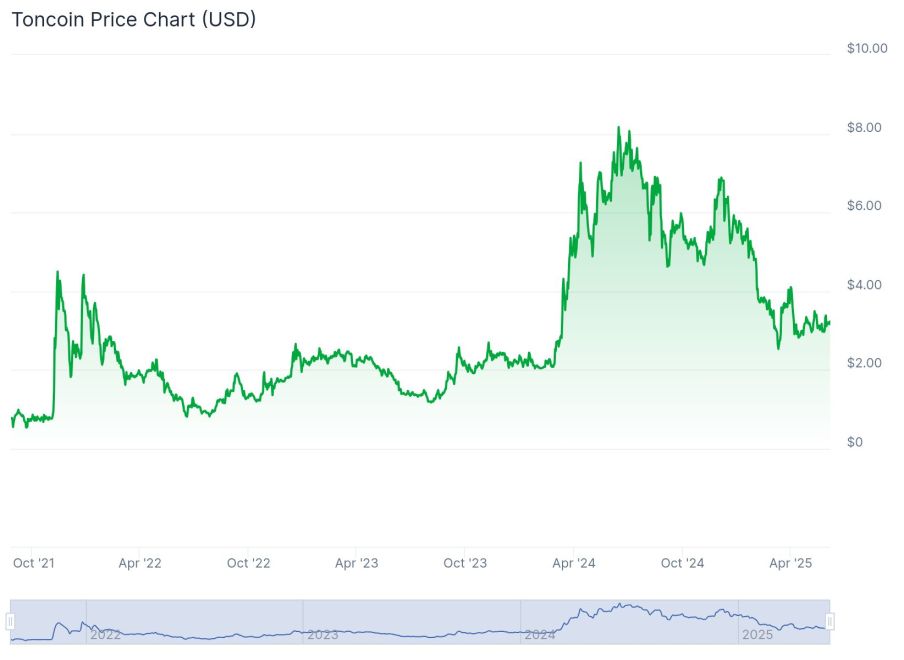Click the $8.00 y-axis label
The width and height of the screenshot is (904, 660).
tap(862, 127)
